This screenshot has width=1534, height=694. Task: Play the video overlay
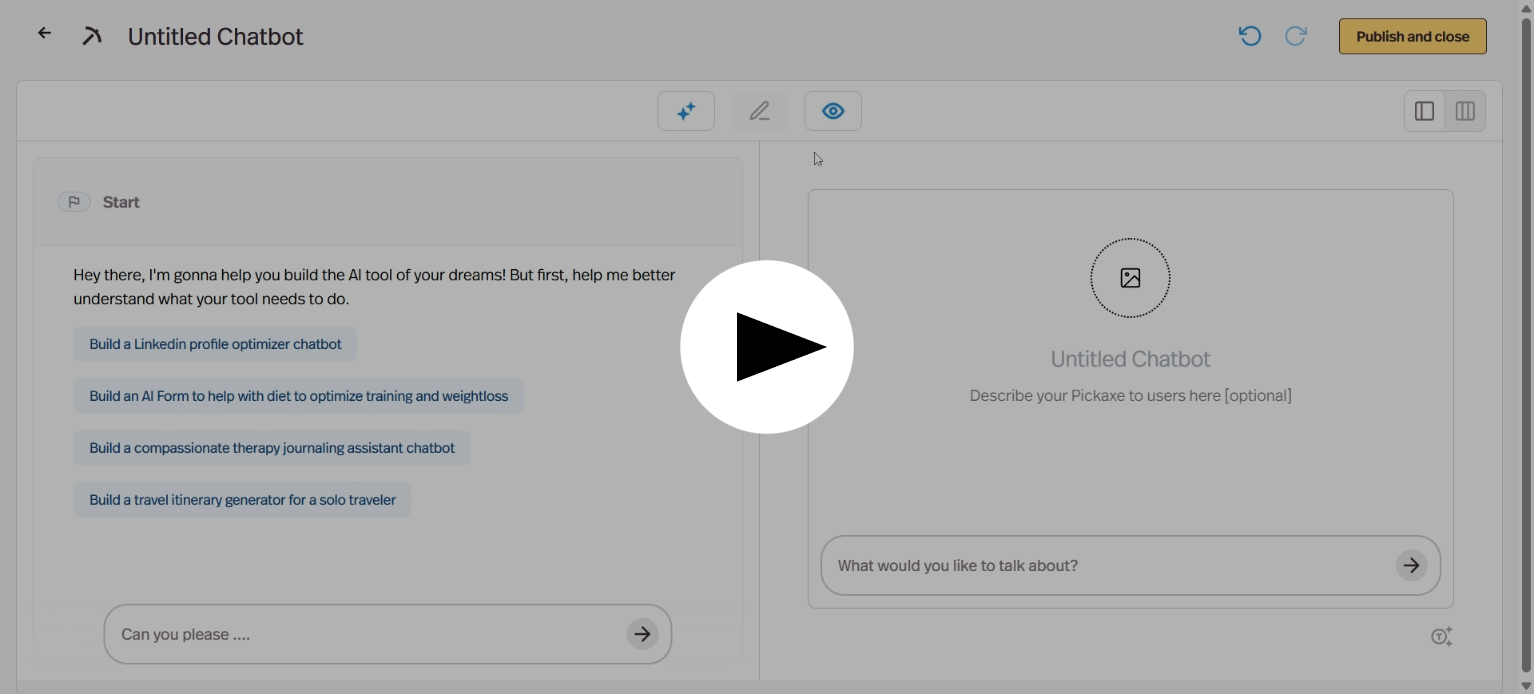767,347
